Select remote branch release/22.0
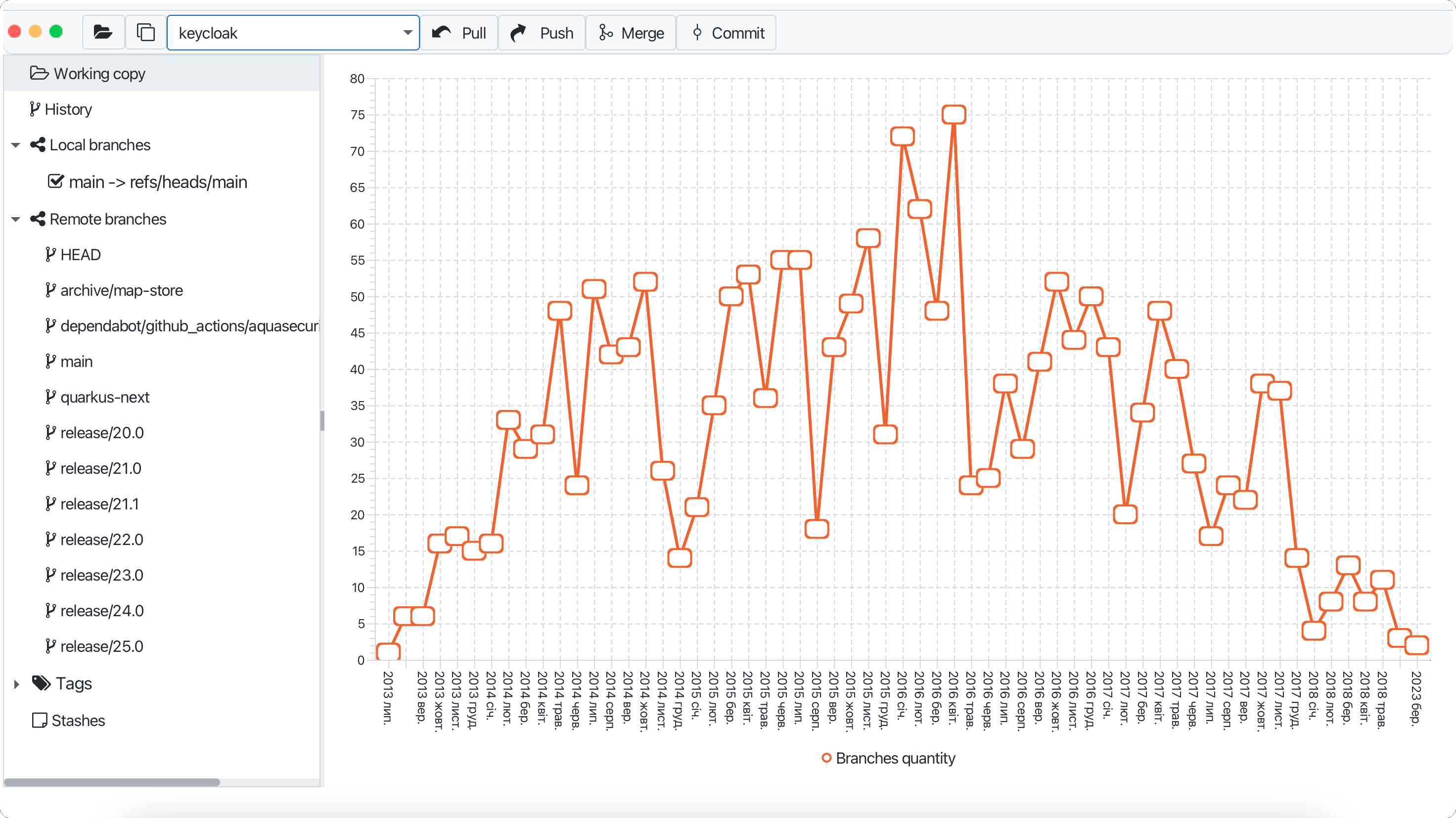Screen dimensions: 1456x818 (102, 540)
